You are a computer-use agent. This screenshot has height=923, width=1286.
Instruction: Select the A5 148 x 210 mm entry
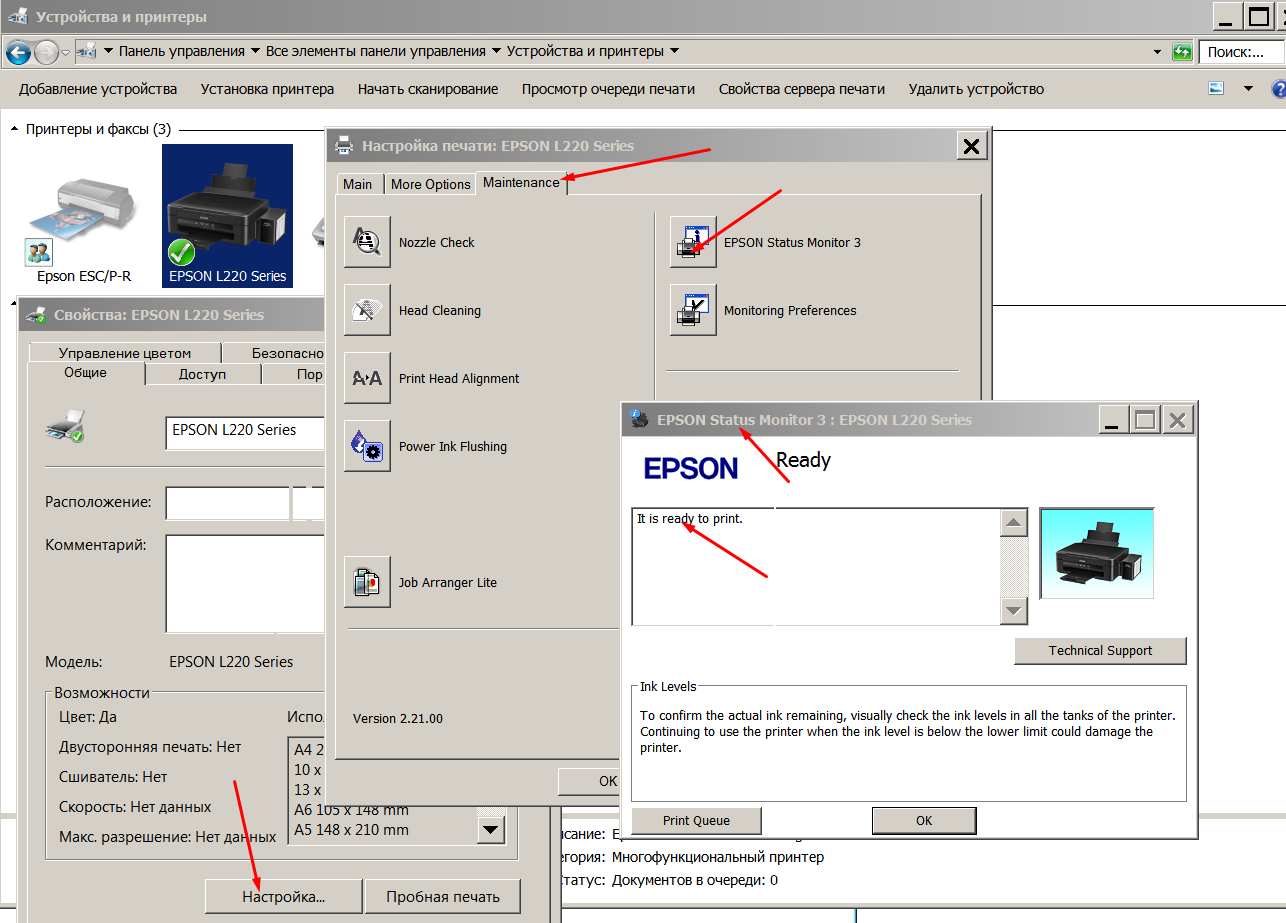pos(351,830)
